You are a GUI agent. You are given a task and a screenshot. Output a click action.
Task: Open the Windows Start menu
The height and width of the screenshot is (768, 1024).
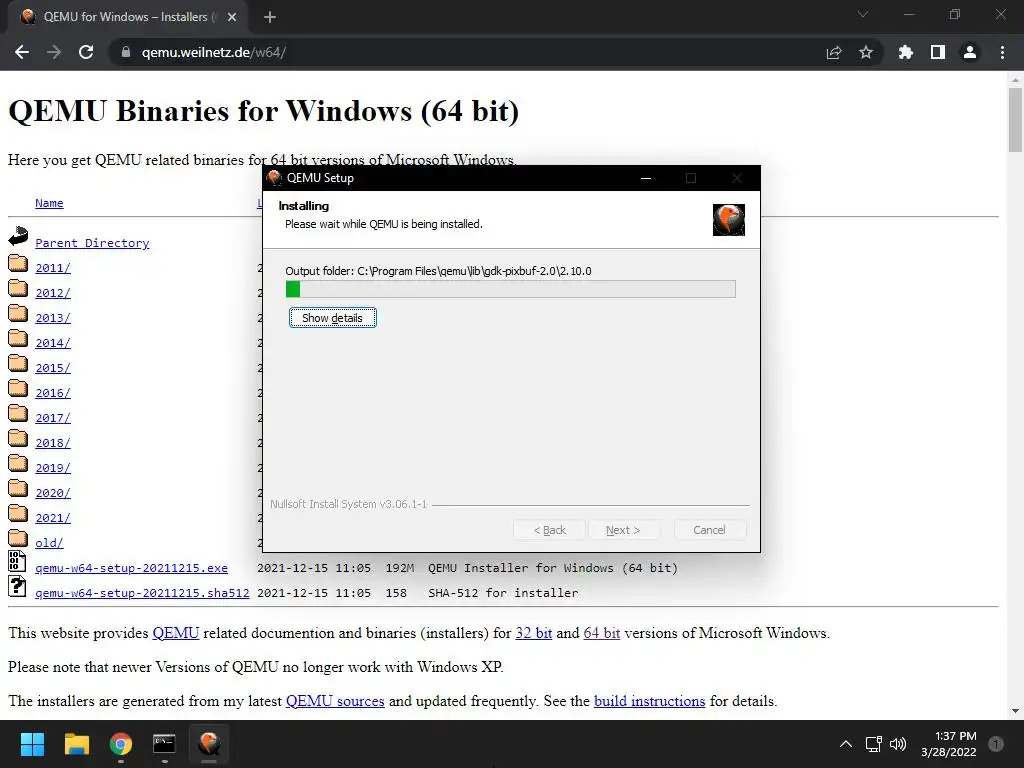[32, 744]
